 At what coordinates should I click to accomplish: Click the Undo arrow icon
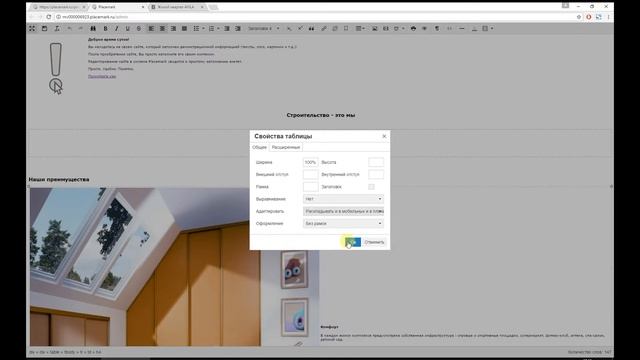point(69,29)
